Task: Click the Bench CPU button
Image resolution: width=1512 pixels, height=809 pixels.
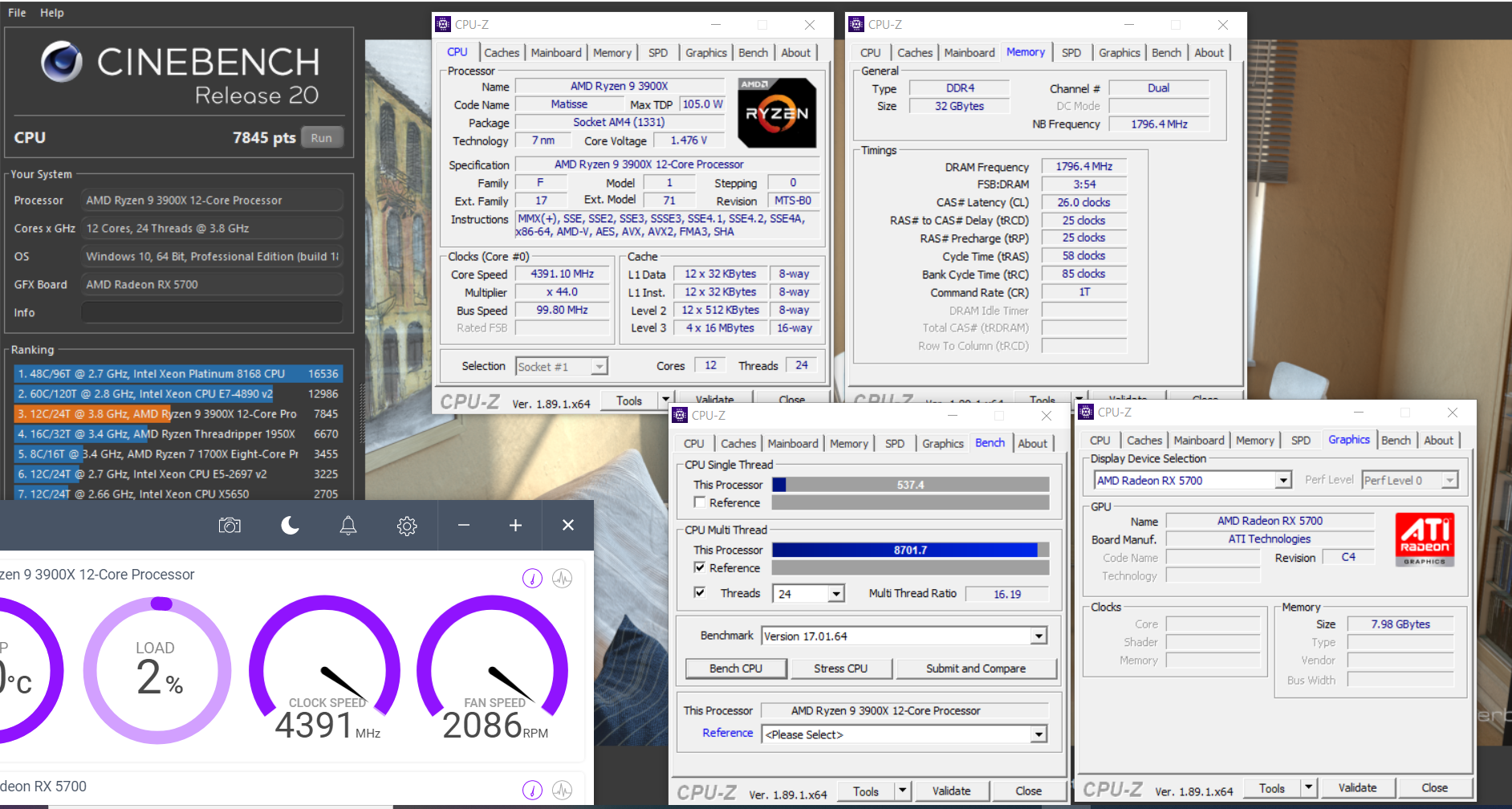Action: [x=736, y=669]
